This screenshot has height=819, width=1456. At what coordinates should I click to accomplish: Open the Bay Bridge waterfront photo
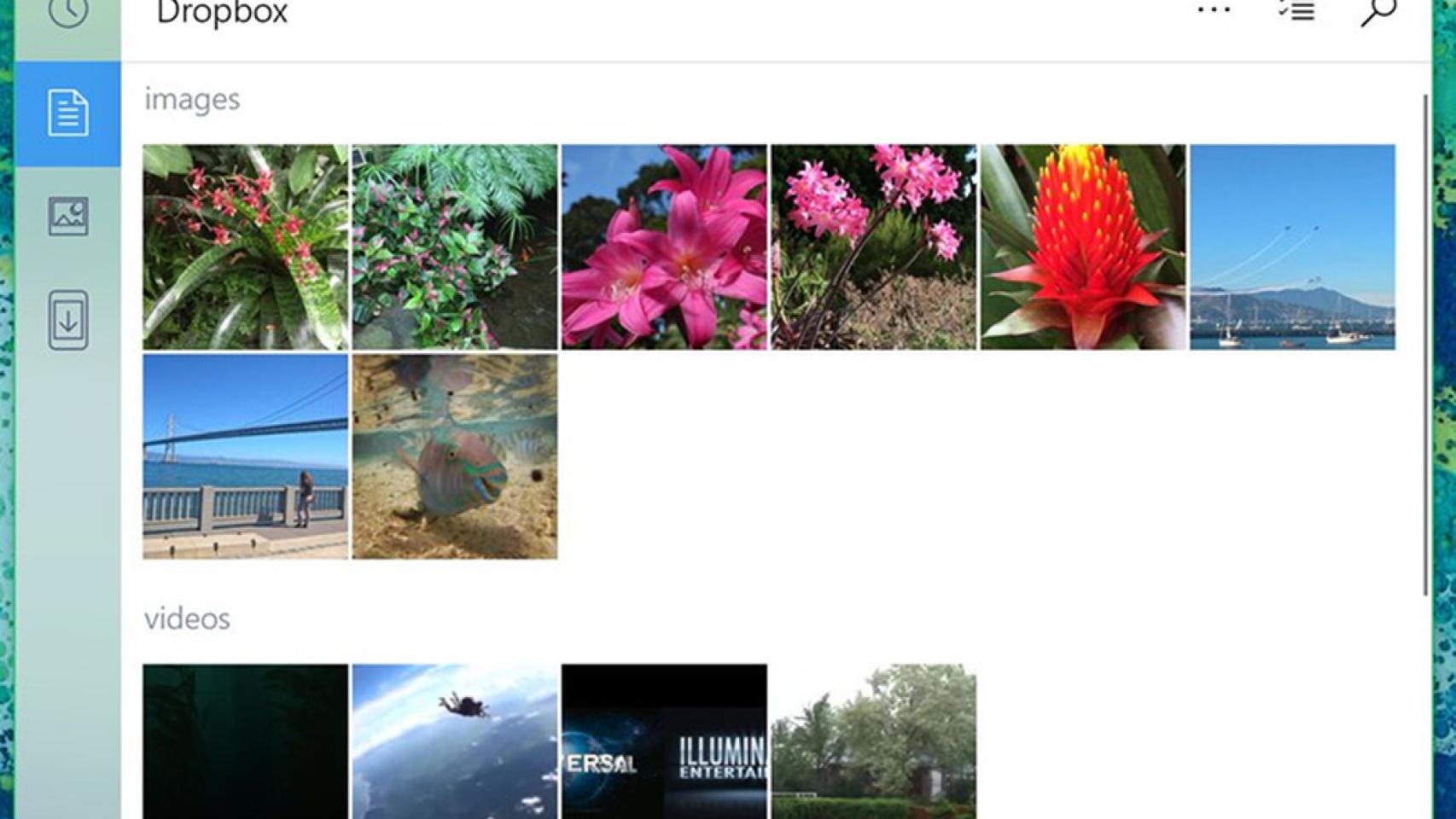point(246,456)
